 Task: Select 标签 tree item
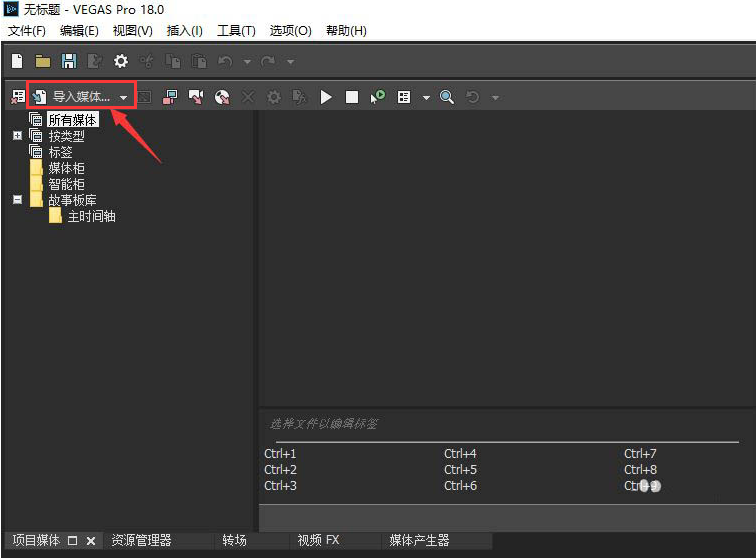click(60, 152)
